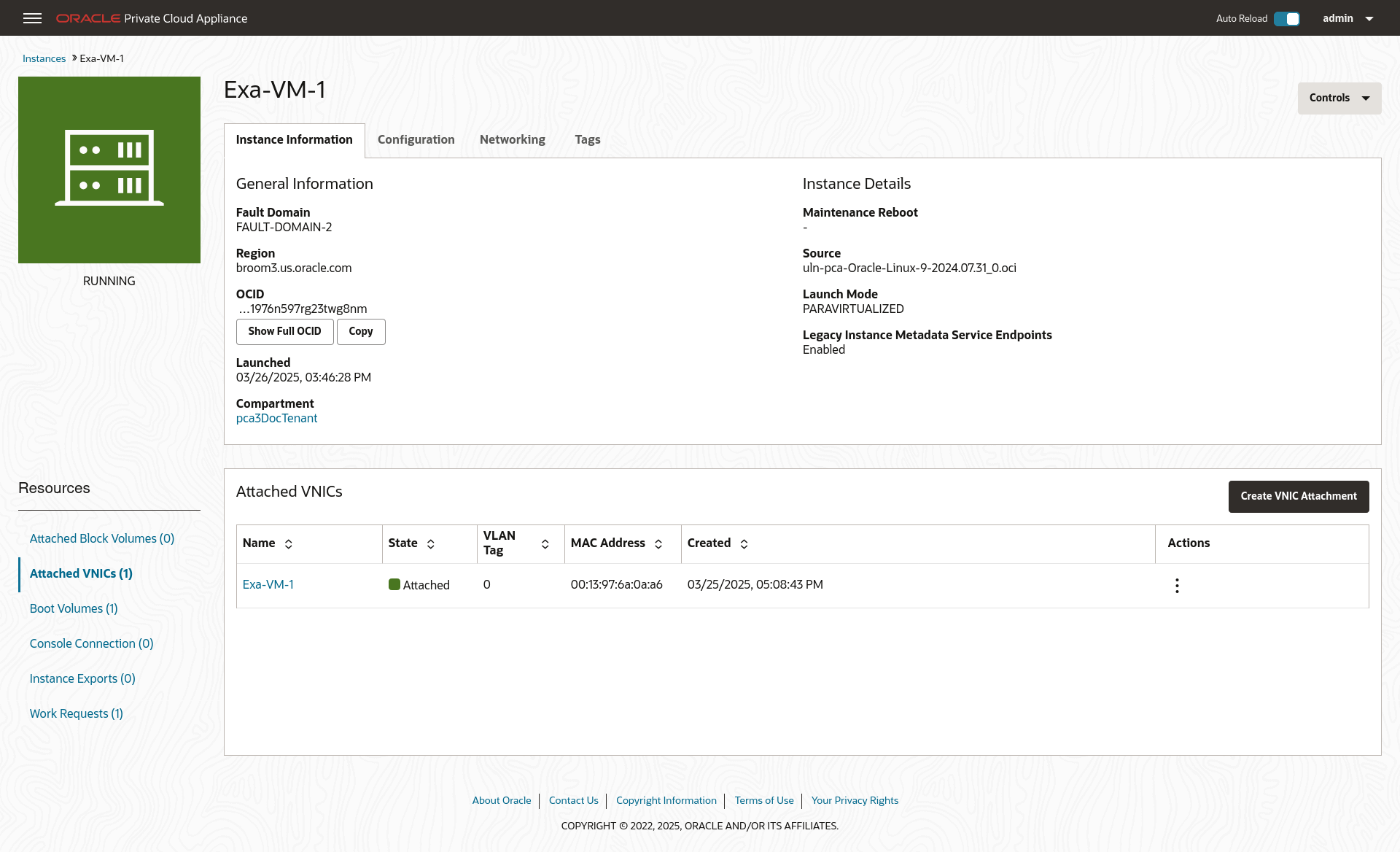Sort VNIC table by Name column
Screen dimensions: 1400x852
pyautogui.click(x=289, y=544)
